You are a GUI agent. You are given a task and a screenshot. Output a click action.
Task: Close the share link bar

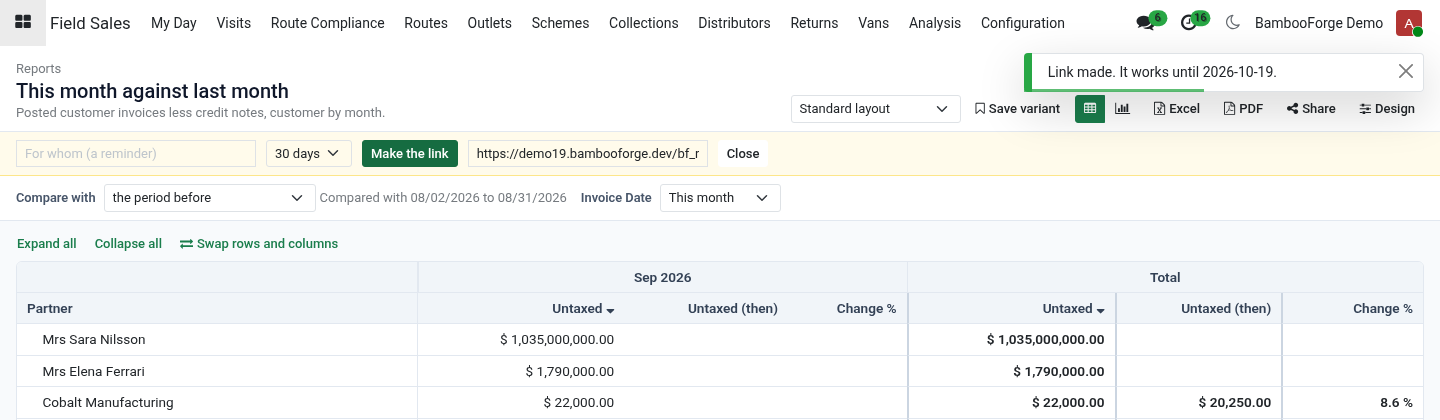pyautogui.click(x=743, y=154)
